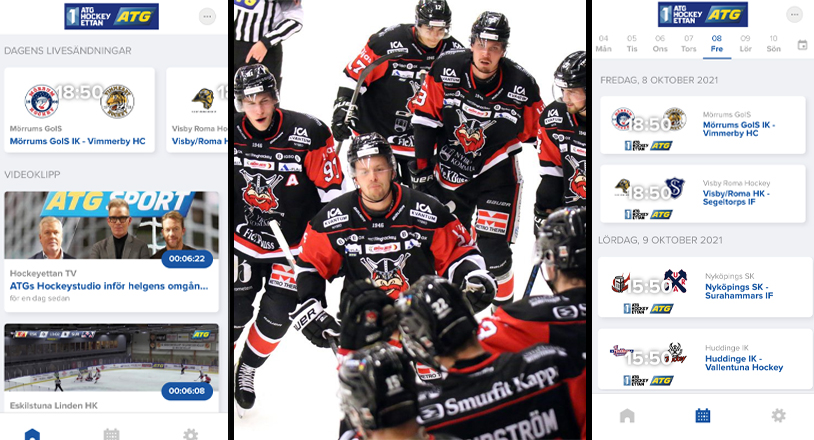Open calendar icon in left bottom bar
Image resolution: width=814 pixels, height=440 pixels.
[x=111, y=434]
